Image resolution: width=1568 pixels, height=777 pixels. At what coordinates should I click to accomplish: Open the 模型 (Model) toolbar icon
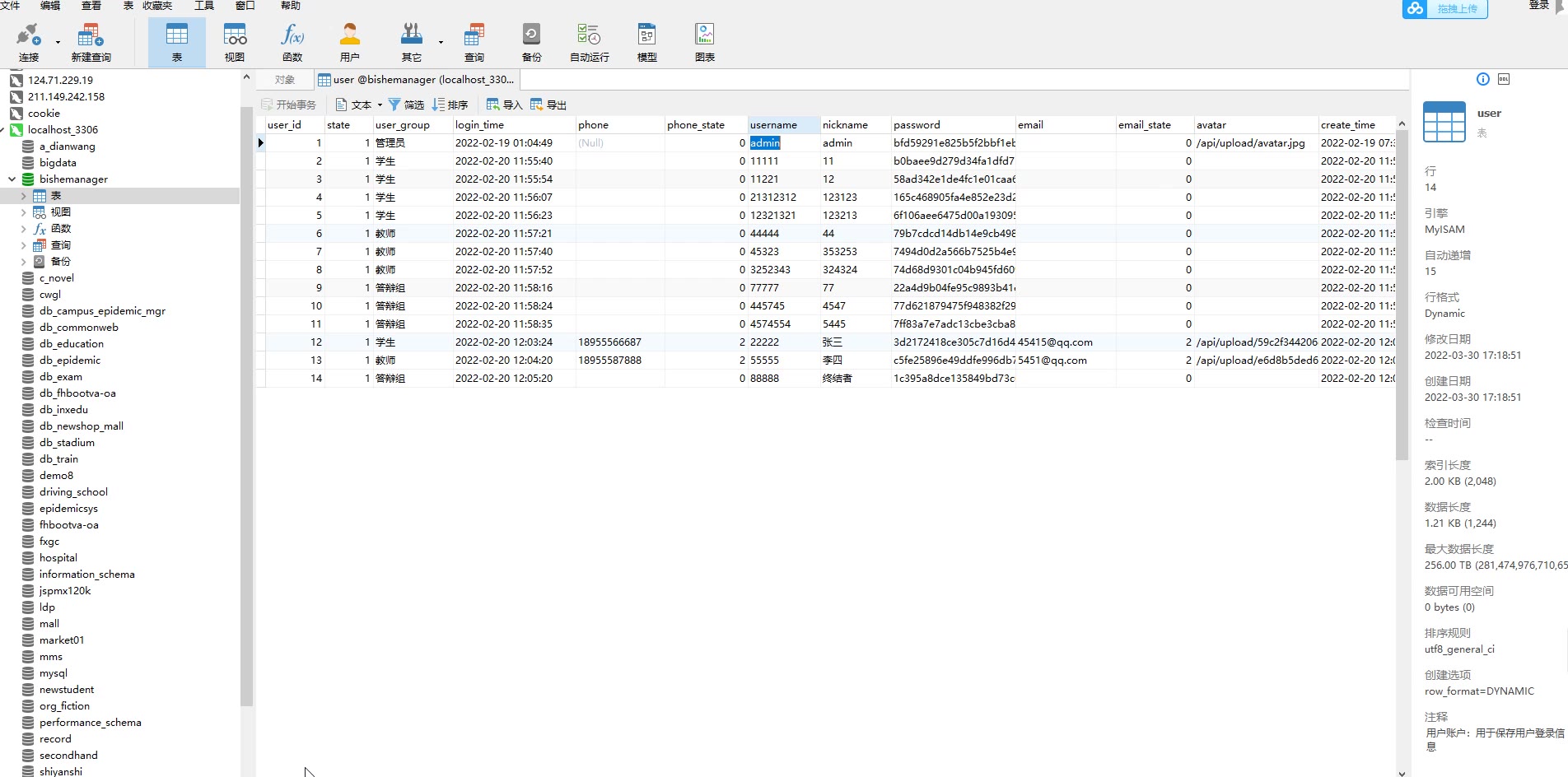[647, 42]
